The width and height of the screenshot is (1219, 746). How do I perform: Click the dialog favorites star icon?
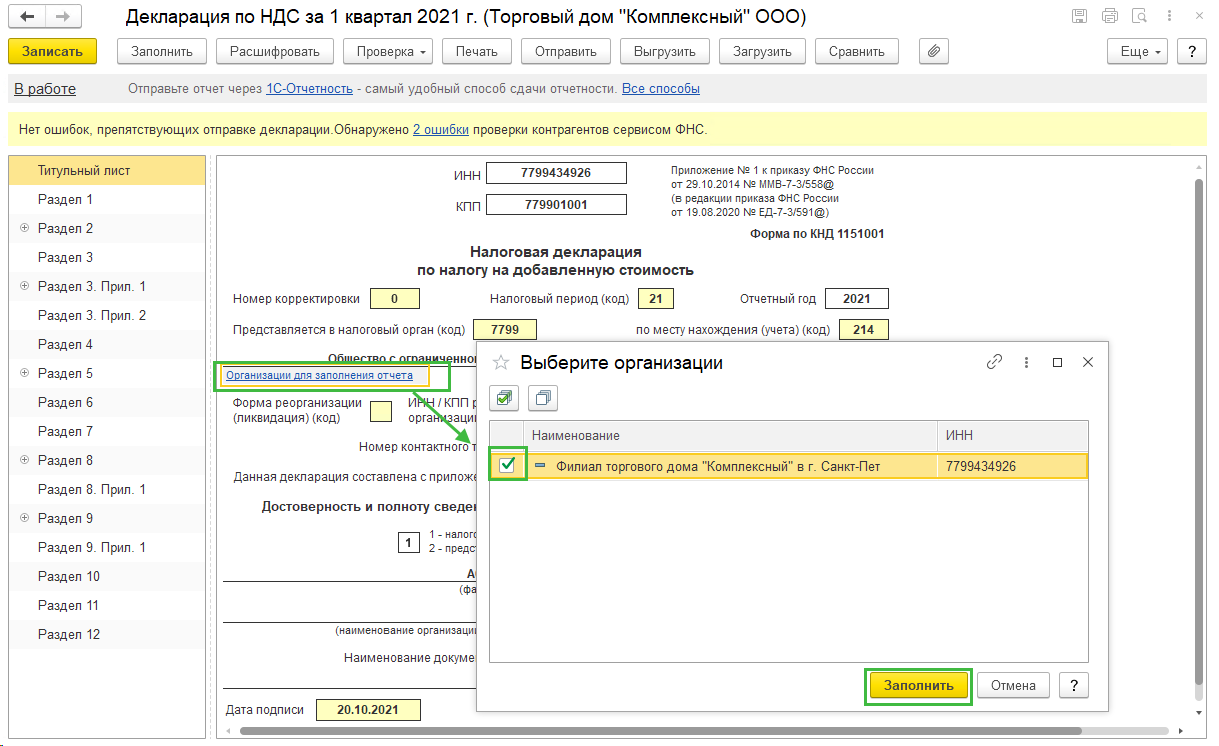(x=502, y=363)
